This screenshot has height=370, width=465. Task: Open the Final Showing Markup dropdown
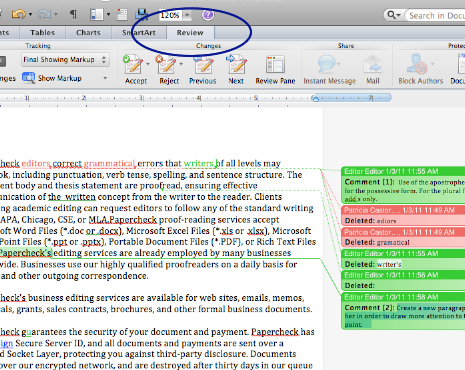click(x=65, y=60)
